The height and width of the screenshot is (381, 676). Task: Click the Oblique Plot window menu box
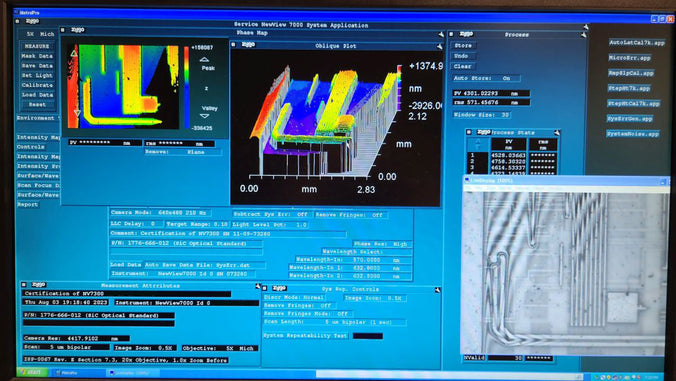(x=233, y=45)
